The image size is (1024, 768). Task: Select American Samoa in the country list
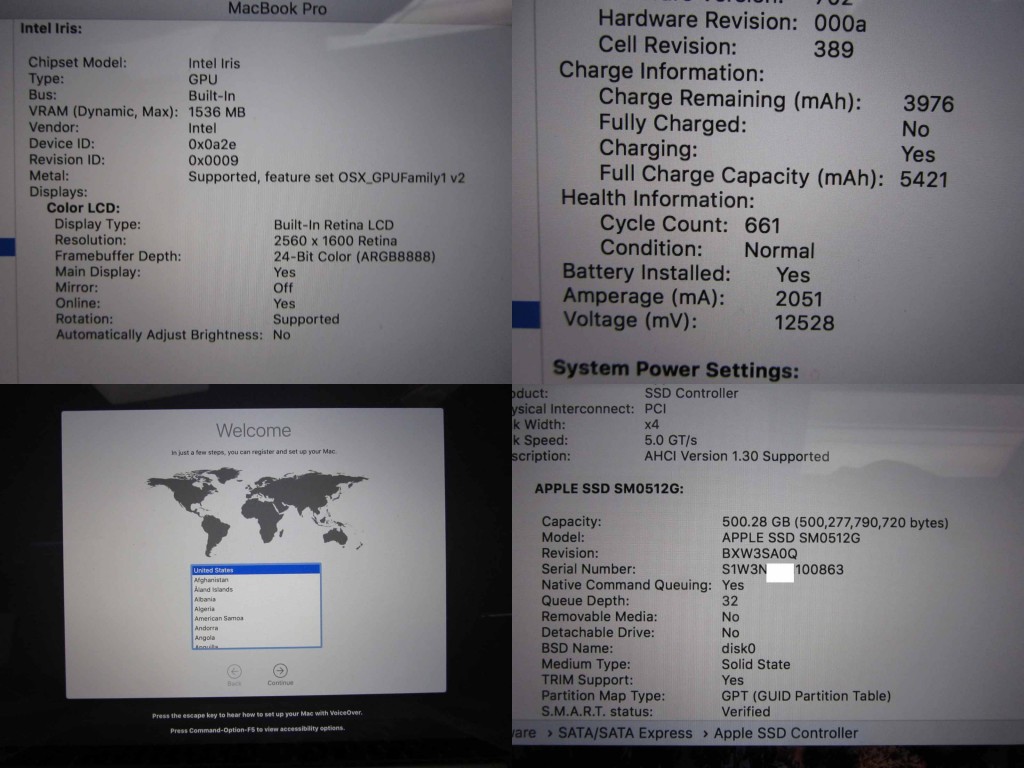point(256,618)
